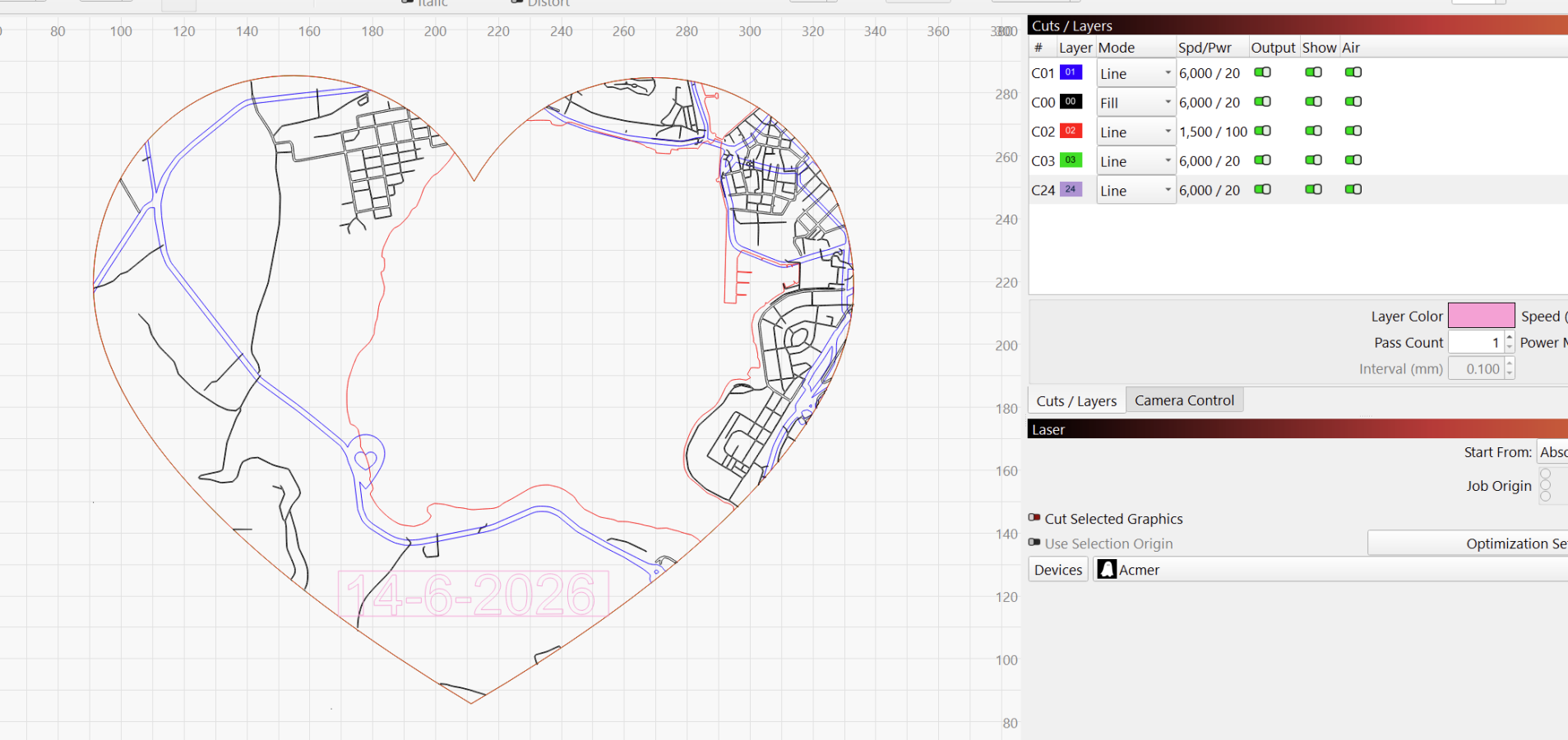Increase the Pass Count with stepper
This screenshot has width=1568, height=740.
tap(1510, 337)
